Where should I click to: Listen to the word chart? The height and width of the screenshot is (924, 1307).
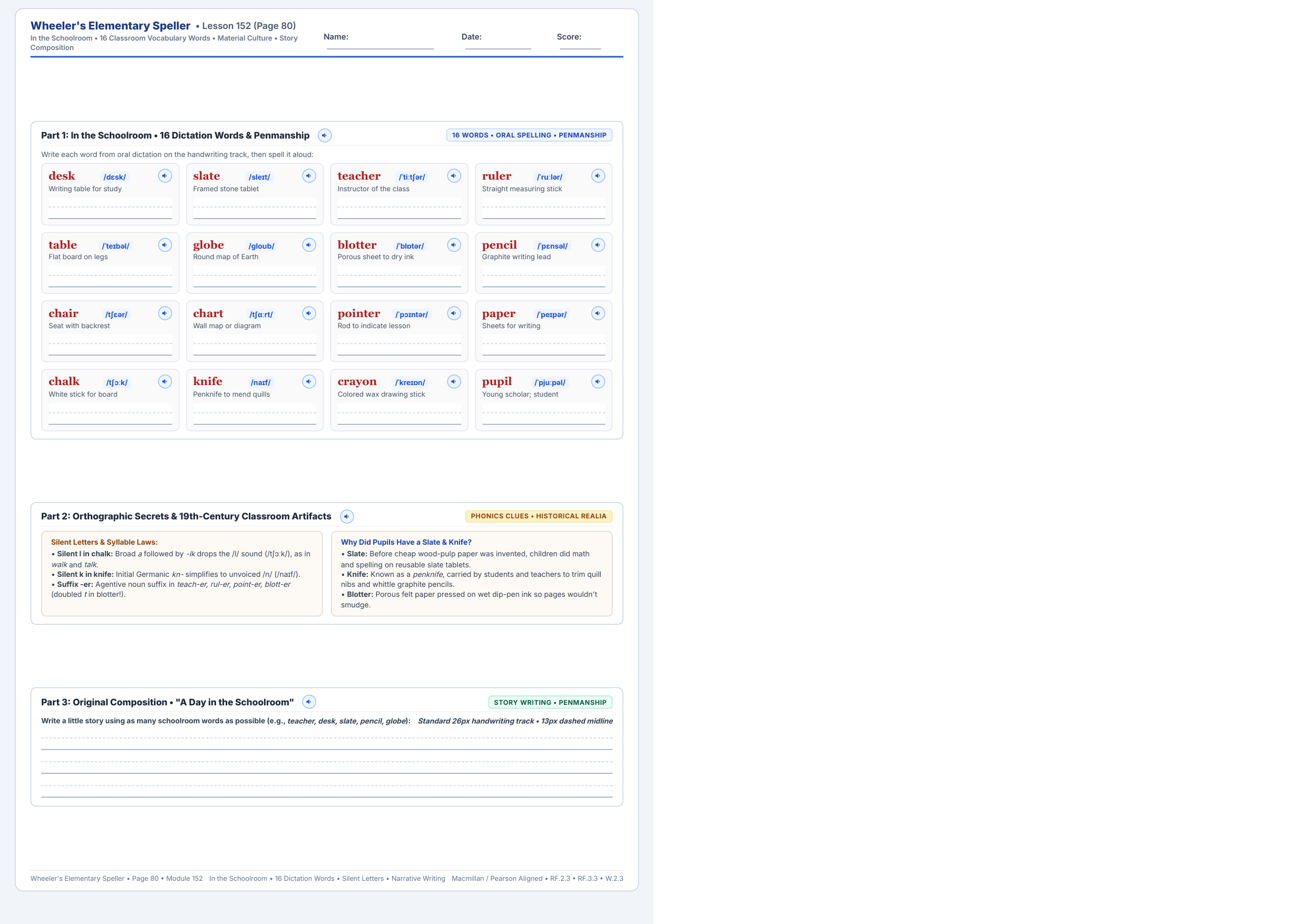coord(309,313)
